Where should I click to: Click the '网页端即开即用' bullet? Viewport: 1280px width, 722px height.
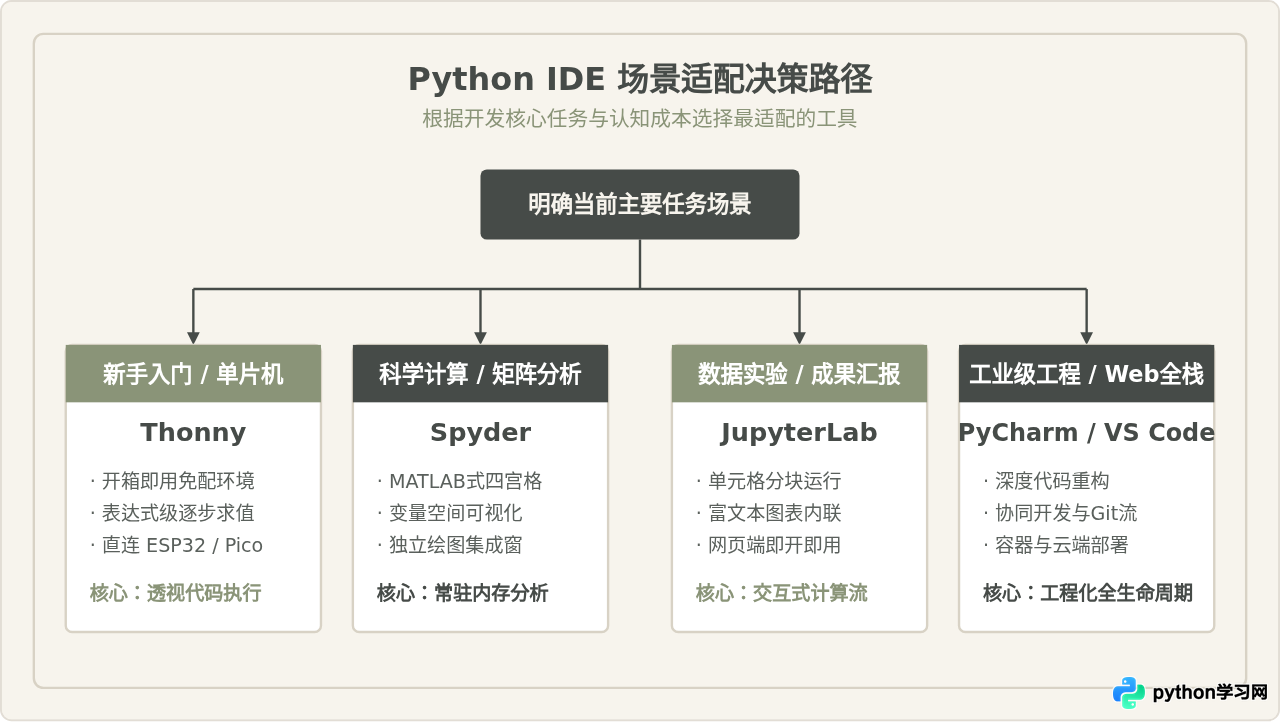pos(768,545)
